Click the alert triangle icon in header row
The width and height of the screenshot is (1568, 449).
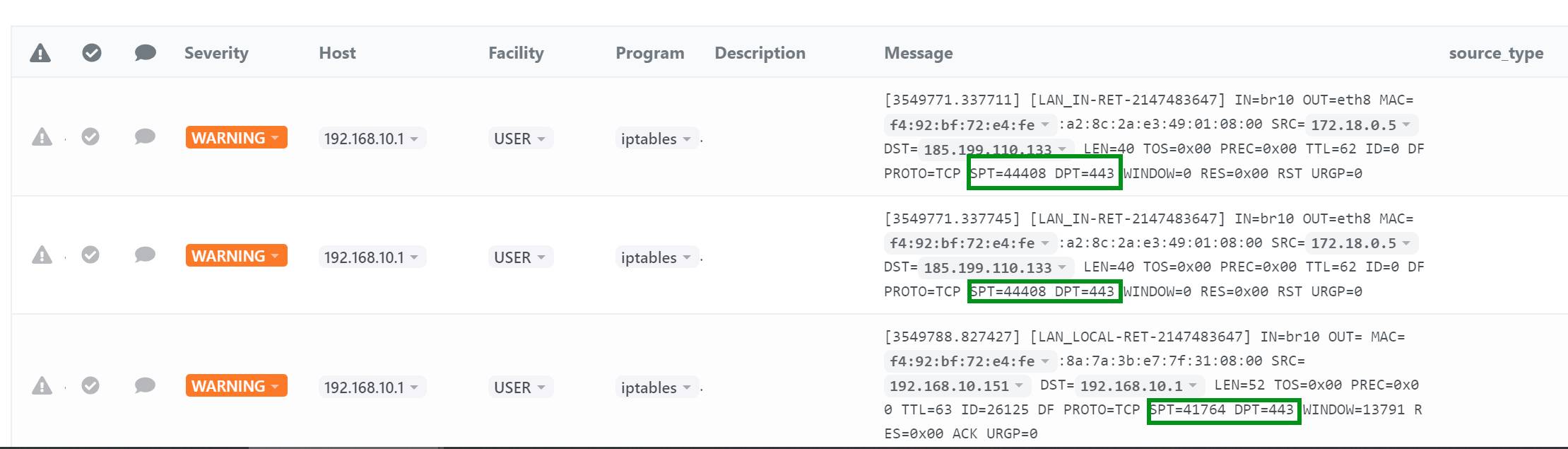[40, 53]
